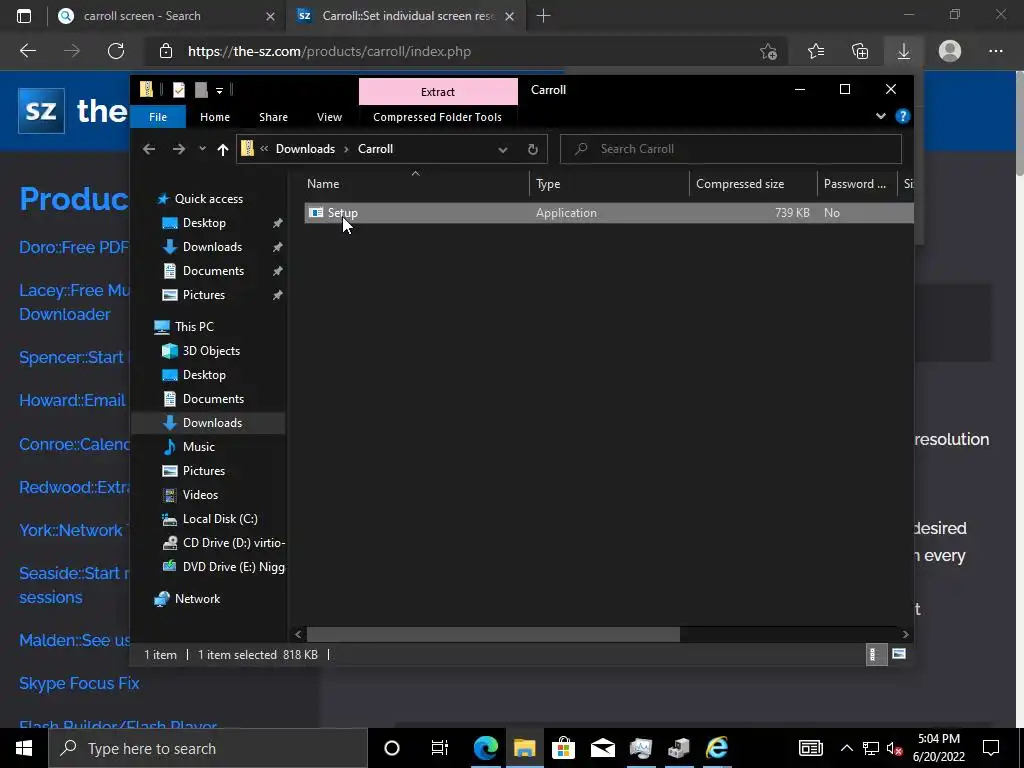Viewport: 1024px width, 768px height.
Task: Open the File menu in Explorer
Action: pyautogui.click(x=158, y=117)
